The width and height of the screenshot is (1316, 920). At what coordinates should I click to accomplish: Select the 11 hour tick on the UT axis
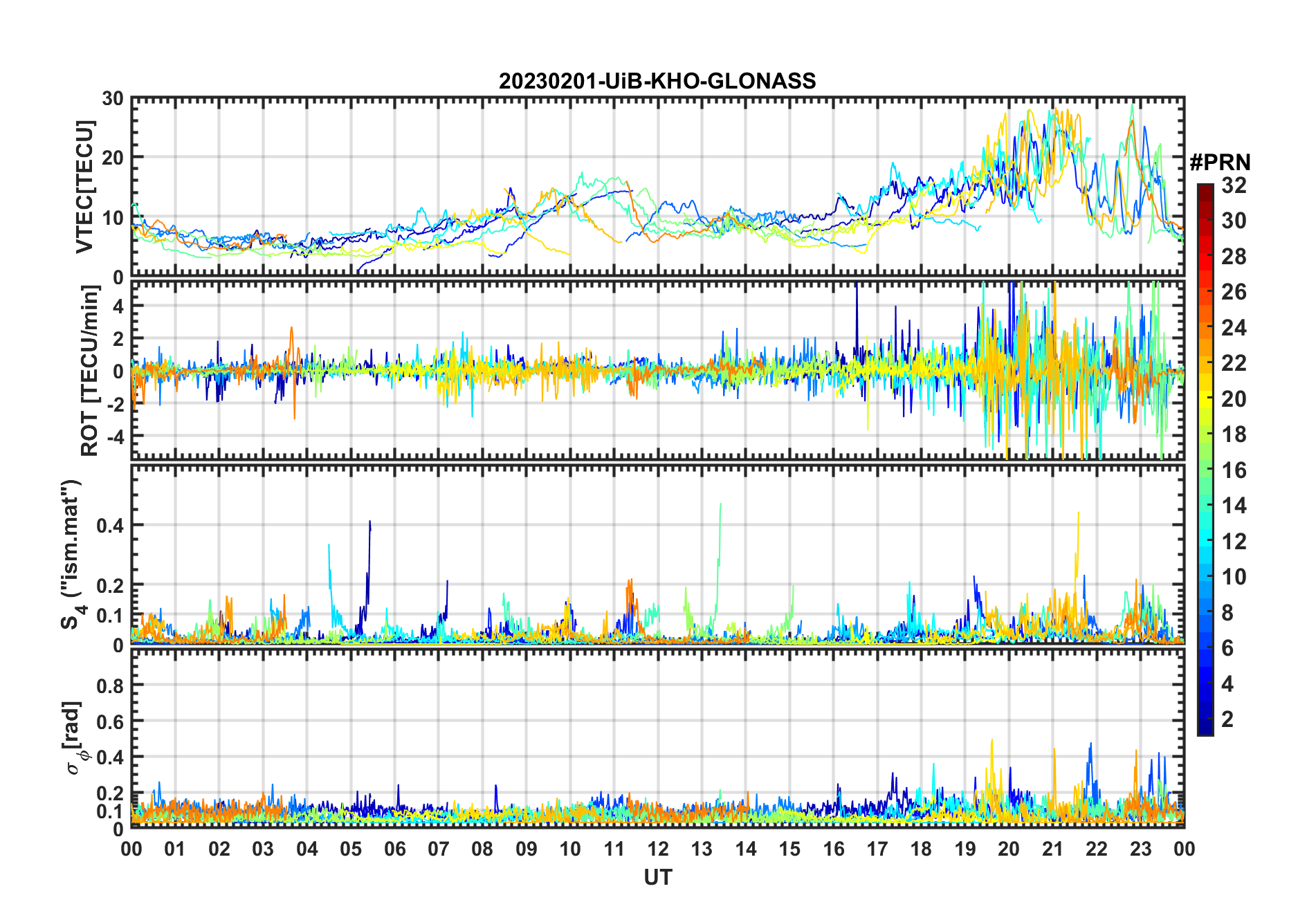[x=614, y=849]
